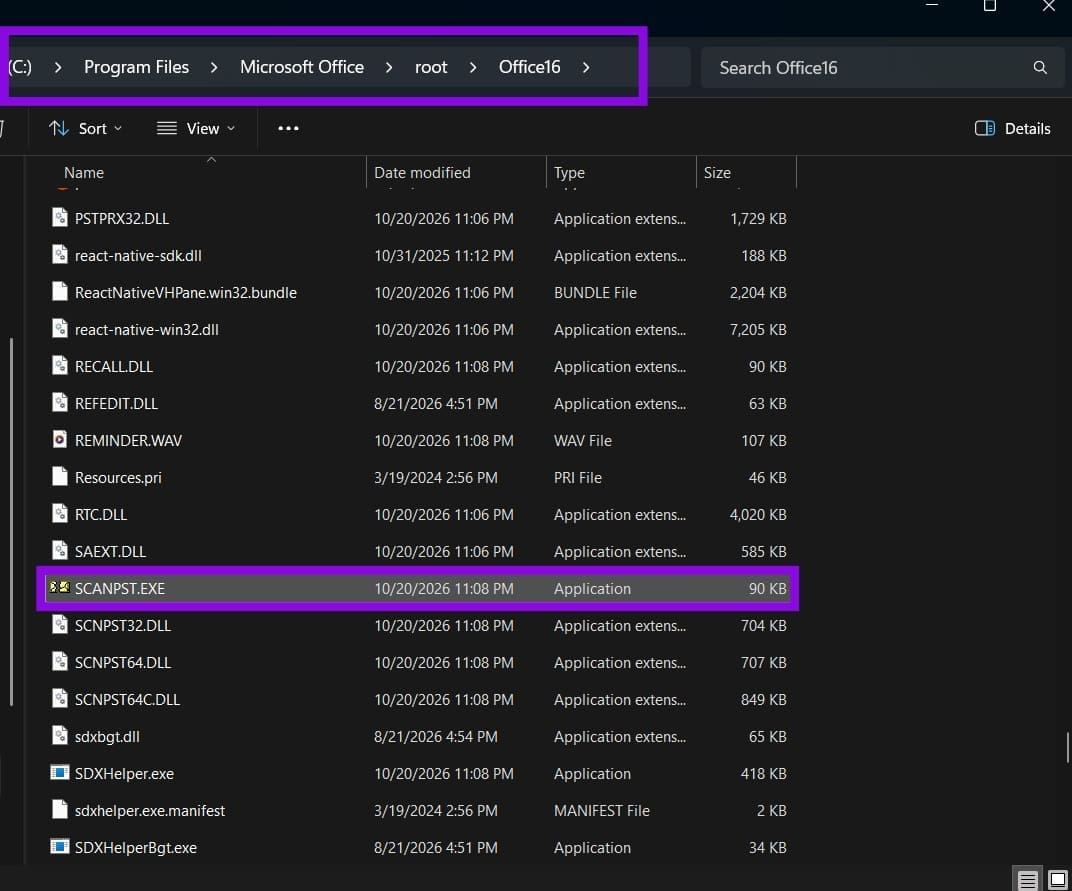
Task: Click the ReactNativeVHPane.win32.bundle file icon
Action: point(59,291)
